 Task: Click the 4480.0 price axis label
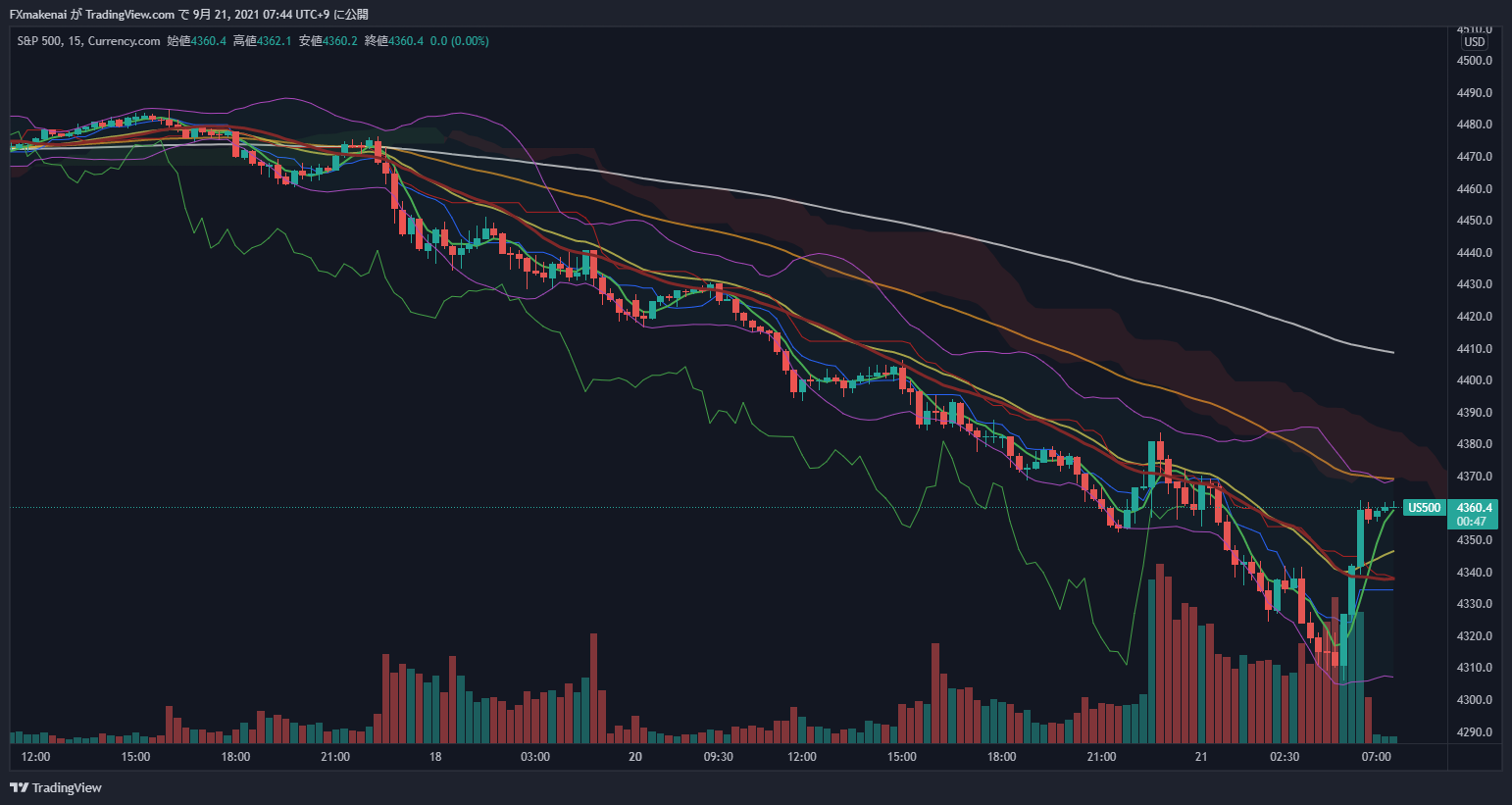tap(1475, 125)
